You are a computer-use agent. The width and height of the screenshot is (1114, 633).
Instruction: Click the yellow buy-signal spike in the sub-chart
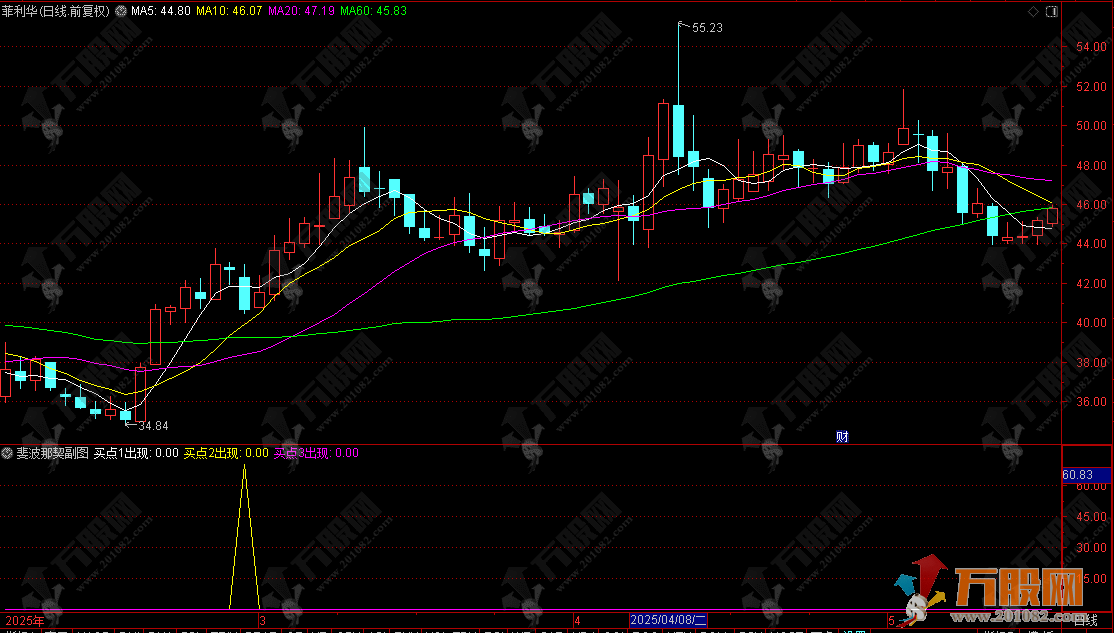click(x=245, y=536)
